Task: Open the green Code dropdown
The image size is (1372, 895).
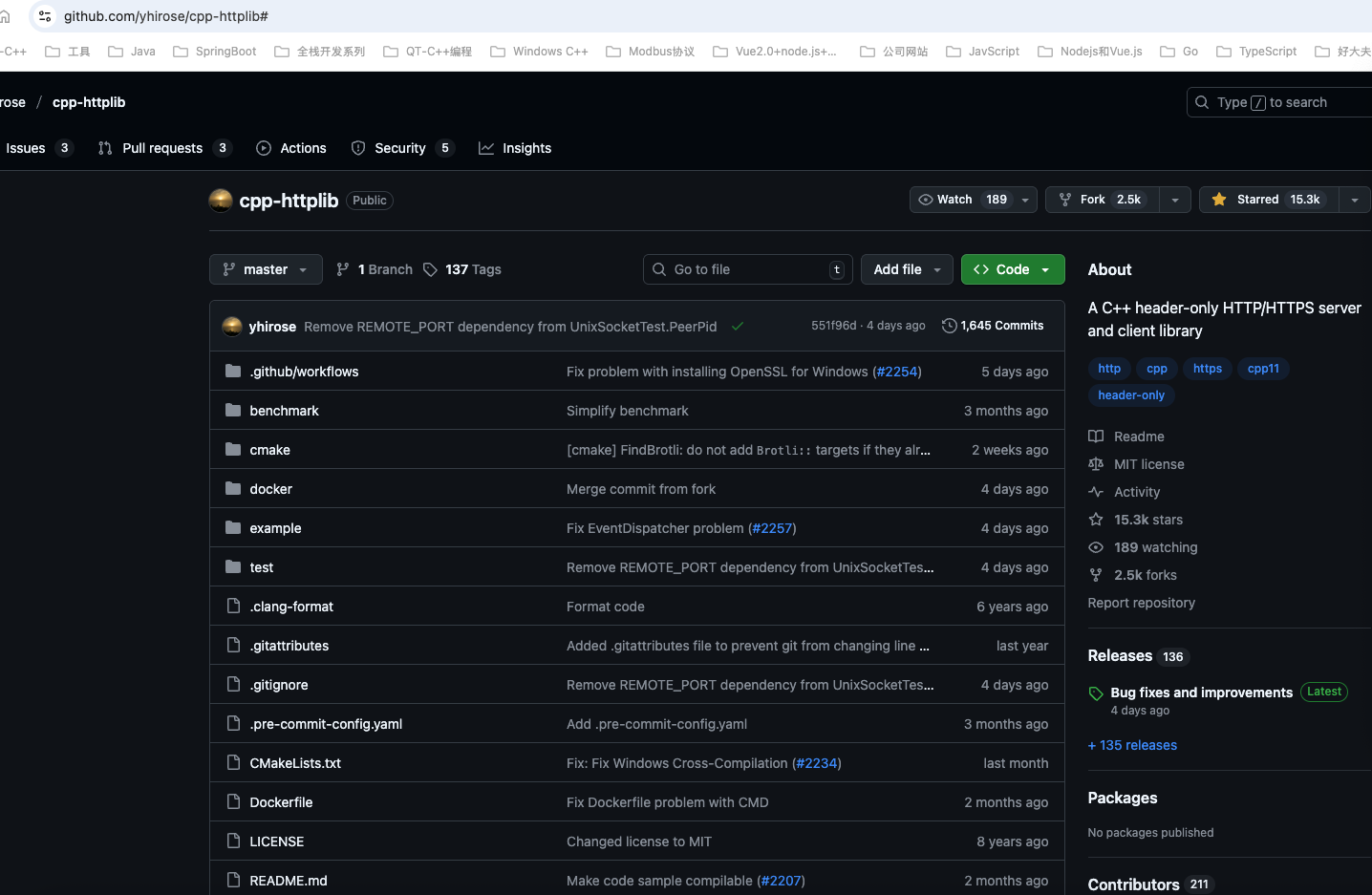Action: 1013,269
